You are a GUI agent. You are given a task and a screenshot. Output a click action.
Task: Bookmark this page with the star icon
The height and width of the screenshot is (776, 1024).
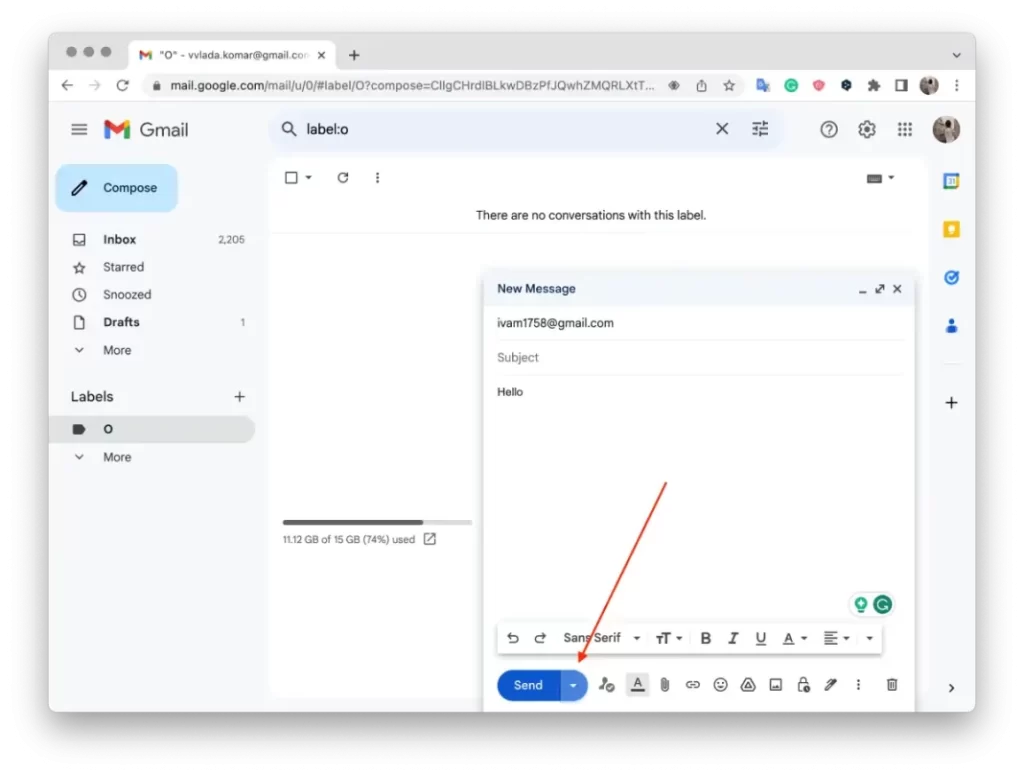tap(729, 86)
